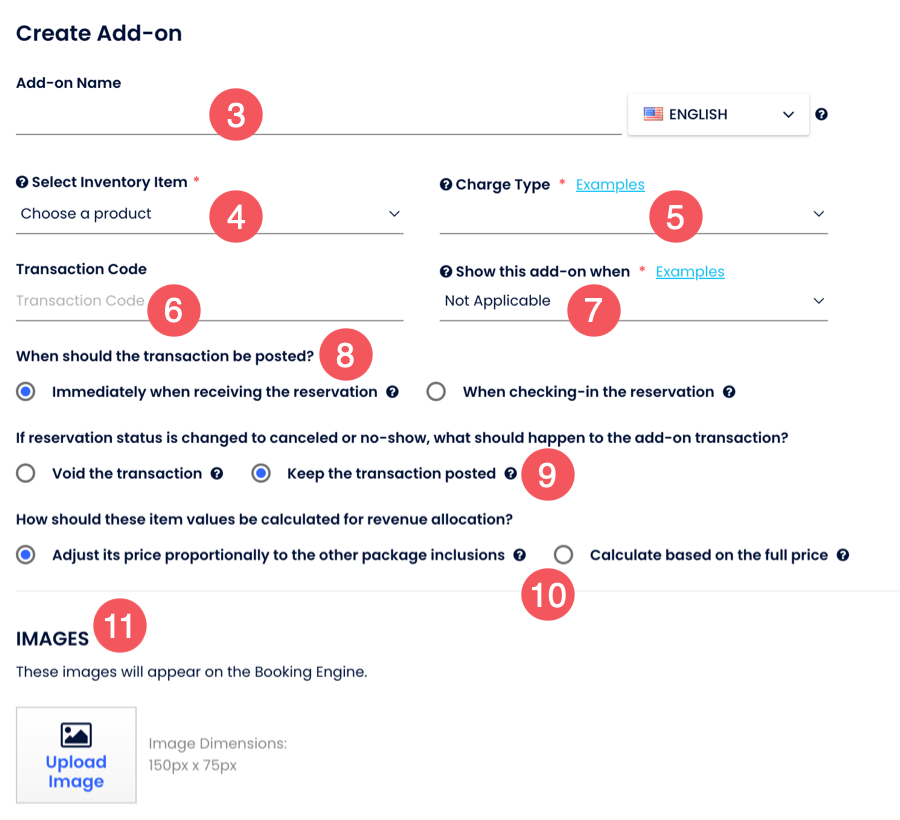Select When checking-in the reservation option
The height and width of the screenshot is (820, 900).
tap(436, 392)
